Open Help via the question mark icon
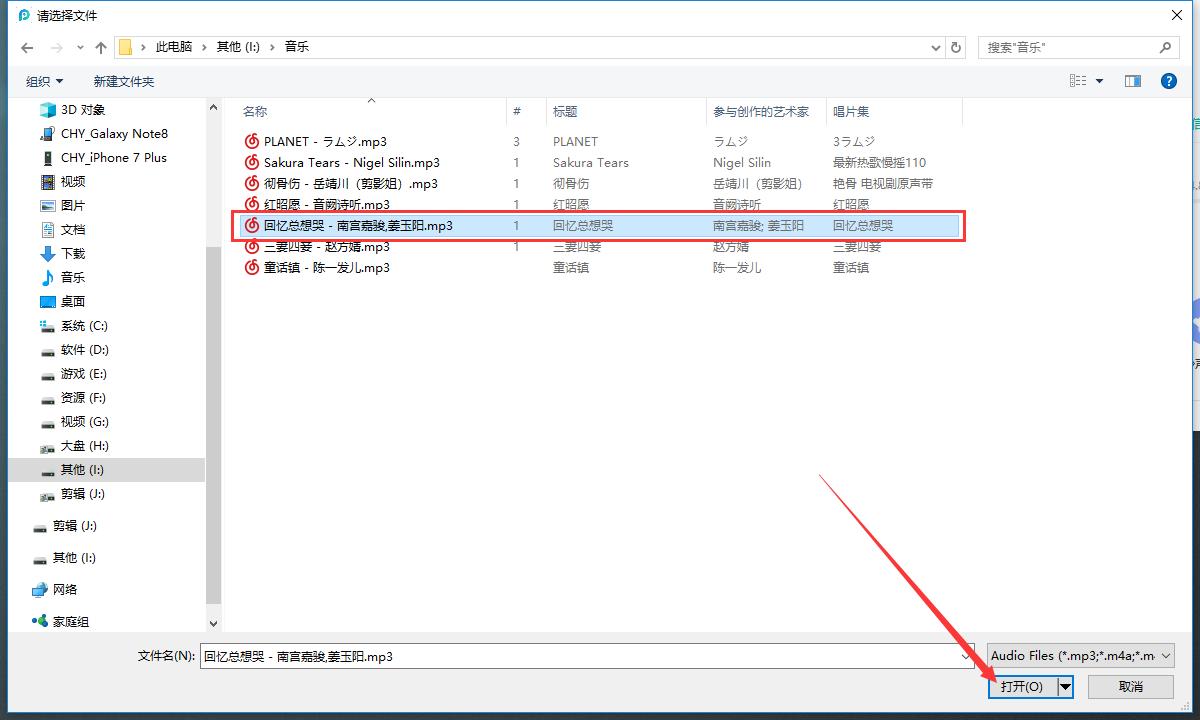This screenshot has height=720, width=1200. [1169, 81]
